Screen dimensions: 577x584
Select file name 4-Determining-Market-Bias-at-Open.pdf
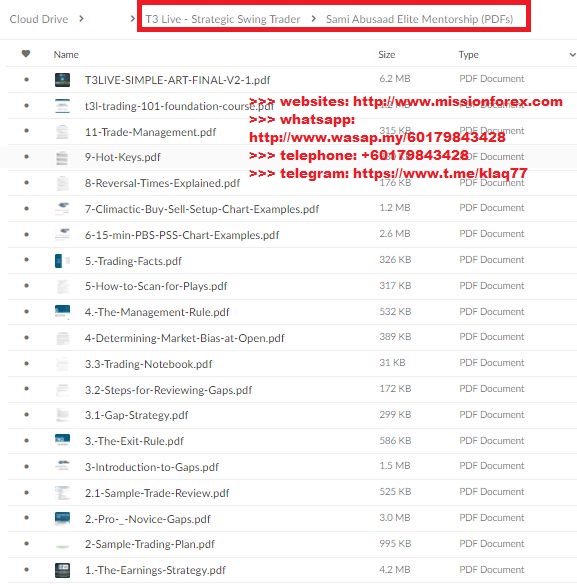(x=185, y=339)
